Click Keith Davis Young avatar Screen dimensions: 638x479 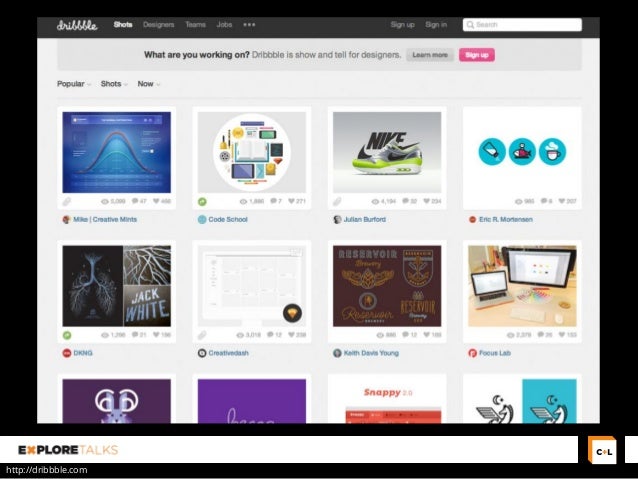point(337,353)
